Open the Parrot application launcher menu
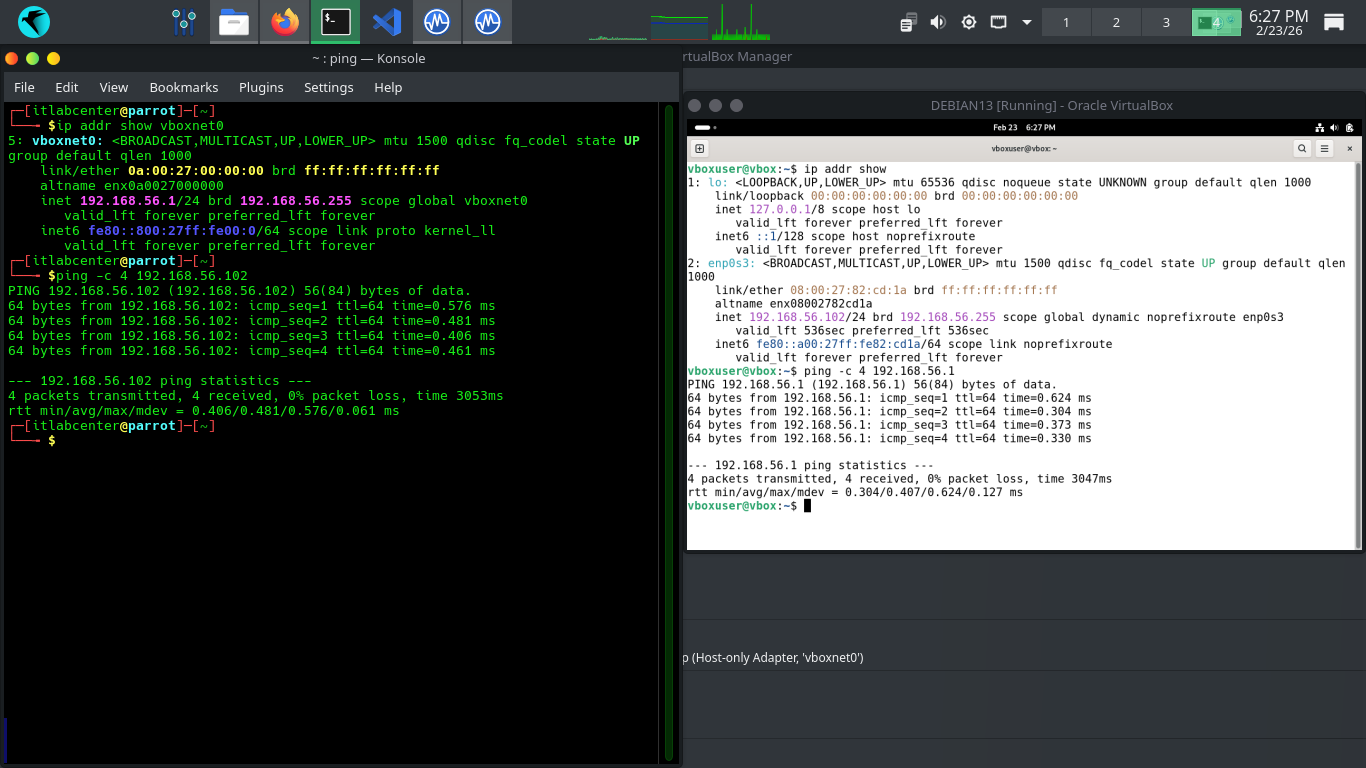This screenshot has height=768, width=1366. point(33,21)
